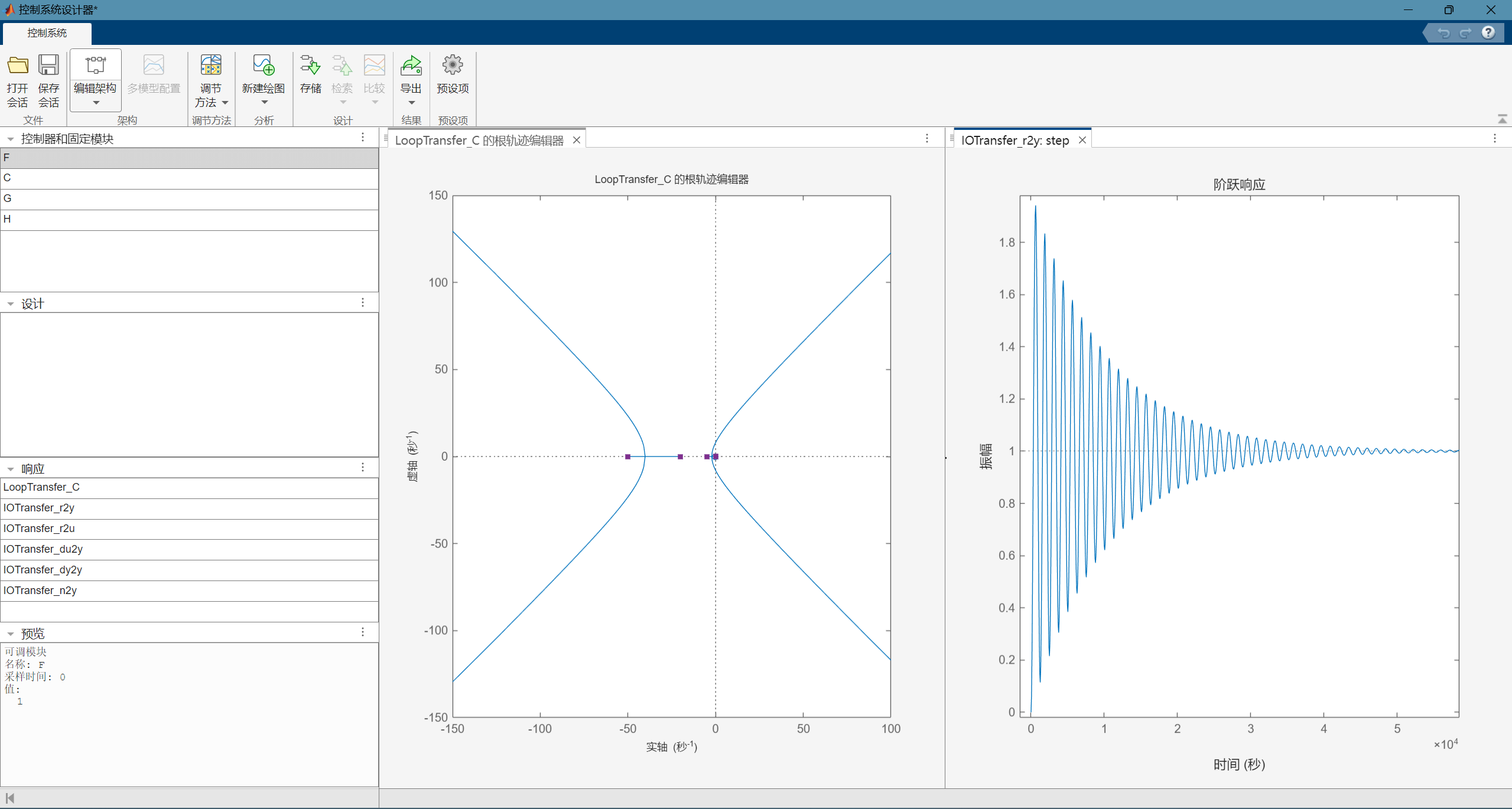Collapse the Responses panel section
The width and height of the screenshot is (1512, 809).
click(x=11, y=469)
